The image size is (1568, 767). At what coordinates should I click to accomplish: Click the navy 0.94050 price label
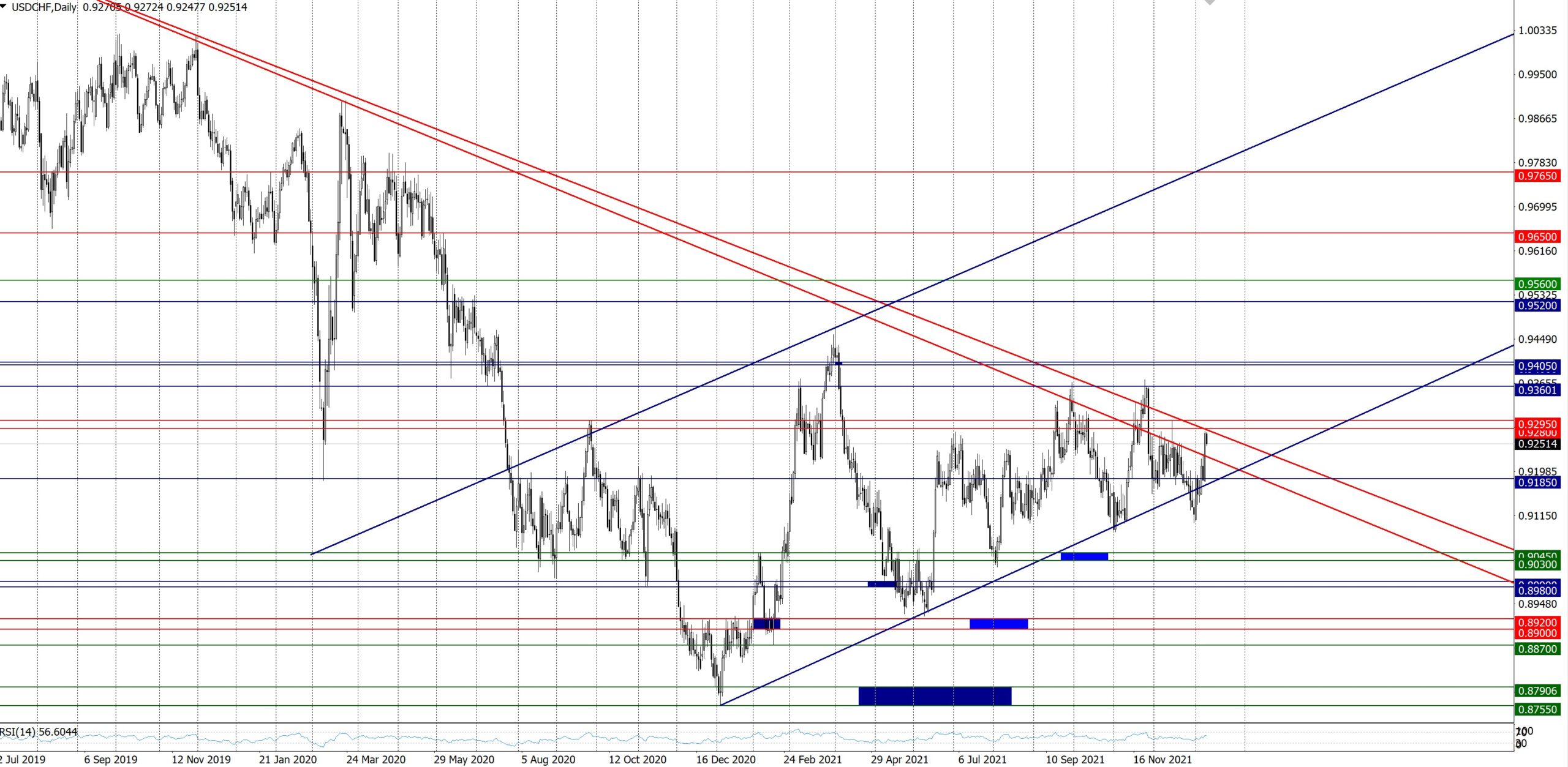click(1537, 366)
